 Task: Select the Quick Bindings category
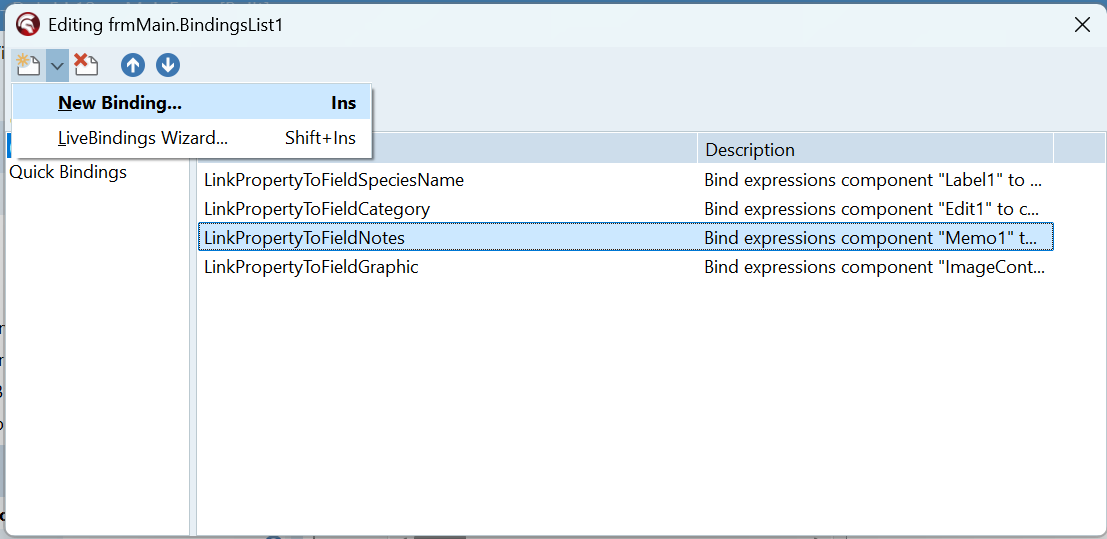click(x=68, y=172)
